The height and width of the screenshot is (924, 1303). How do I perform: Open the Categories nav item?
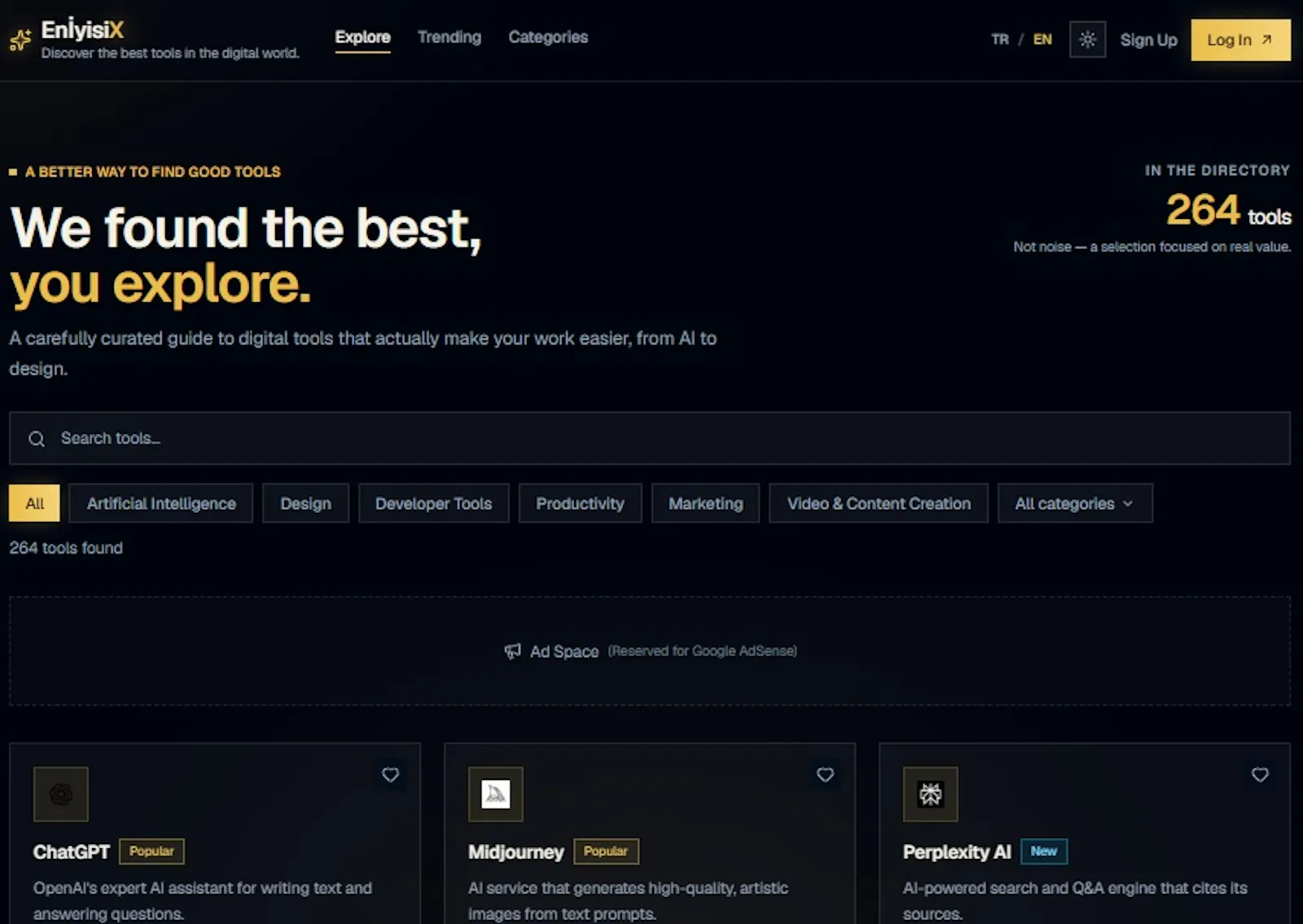click(548, 37)
